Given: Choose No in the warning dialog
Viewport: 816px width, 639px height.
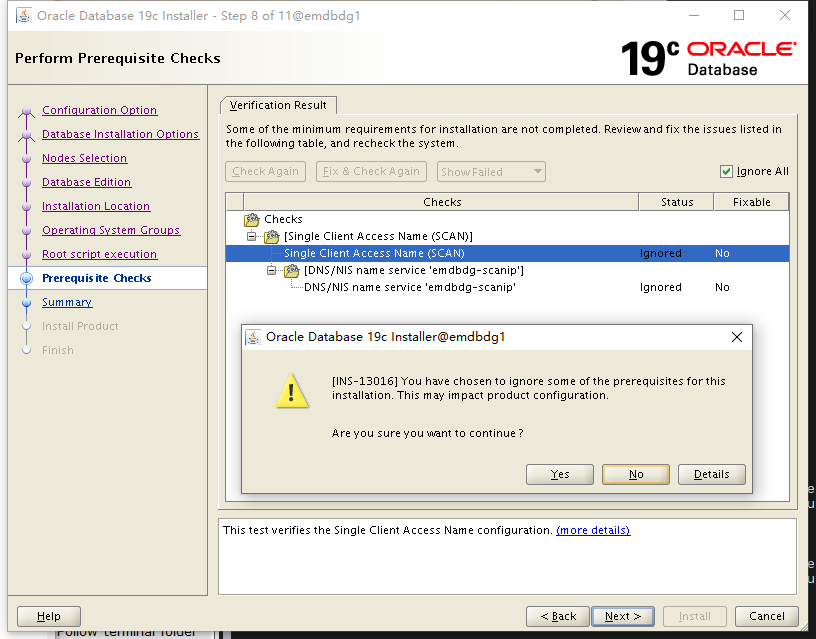Looking at the screenshot, I should pyautogui.click(x=636, y=474).
